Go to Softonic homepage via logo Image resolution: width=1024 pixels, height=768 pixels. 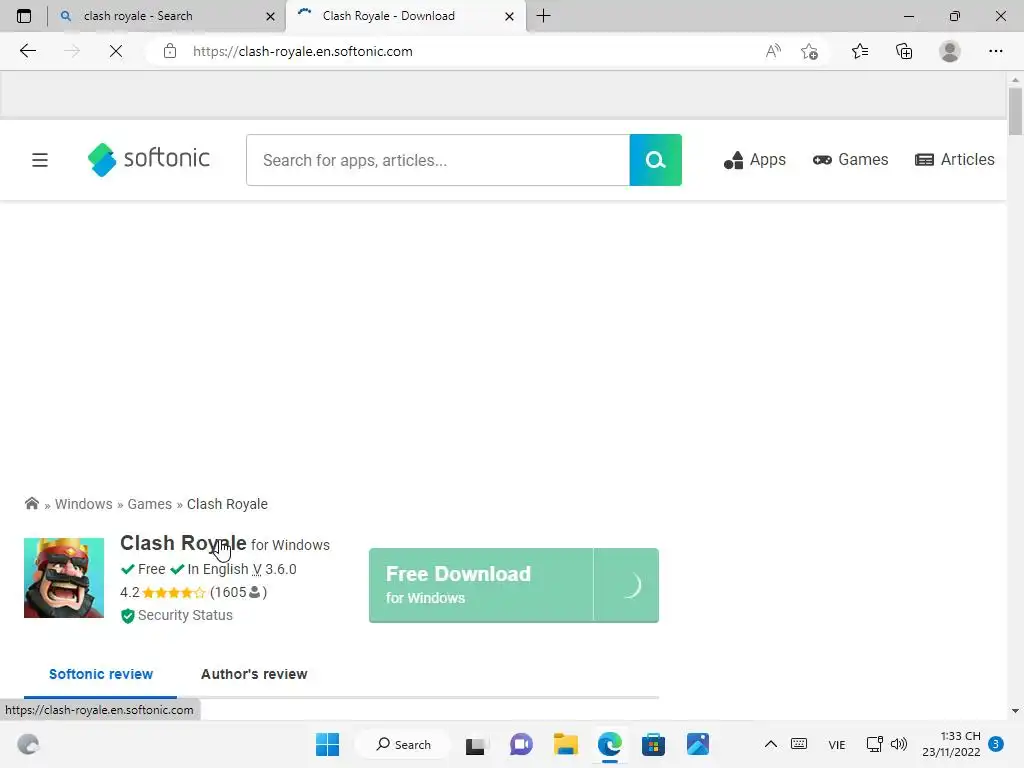pos(149,159)
